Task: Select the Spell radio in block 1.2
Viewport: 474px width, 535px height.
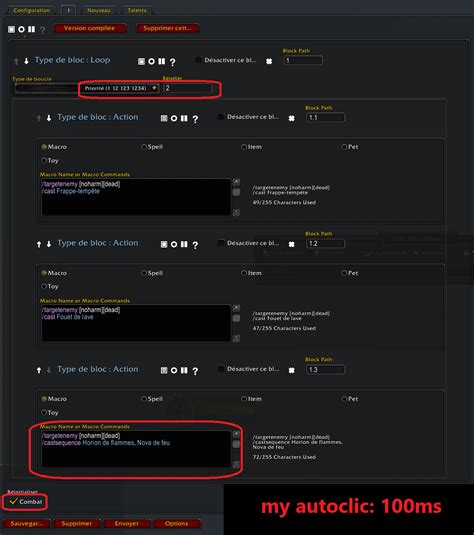Action: [144, 273]
